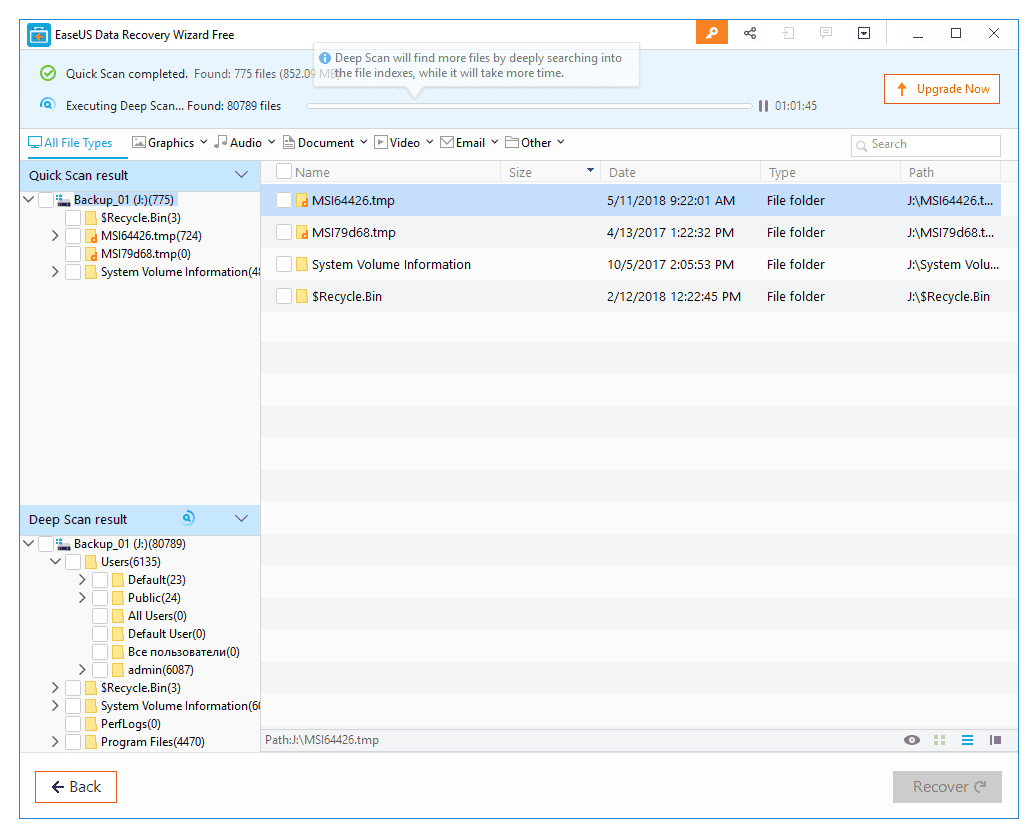Check the MSI64426.tmp row checkbox

[x=284, y=200]
